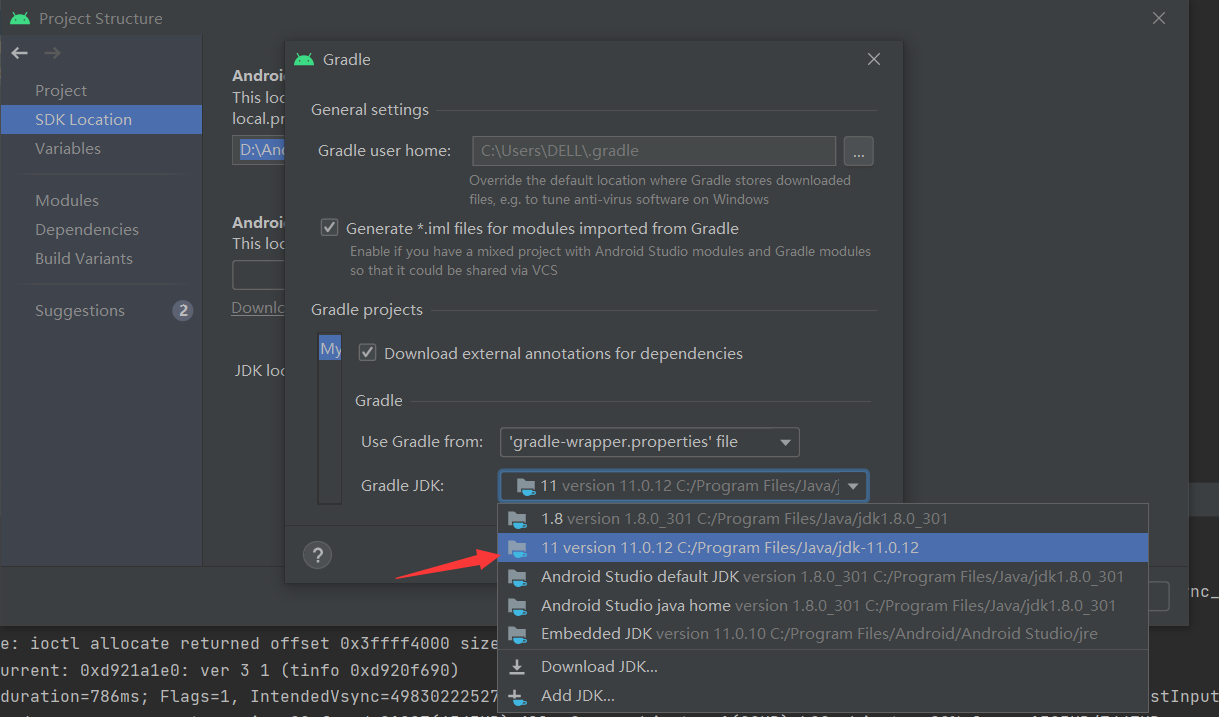Image resolution: width=1219 pixels, height=717 pixels.
Task: Click the Download link under NDK location
Action: click(259, 307)
